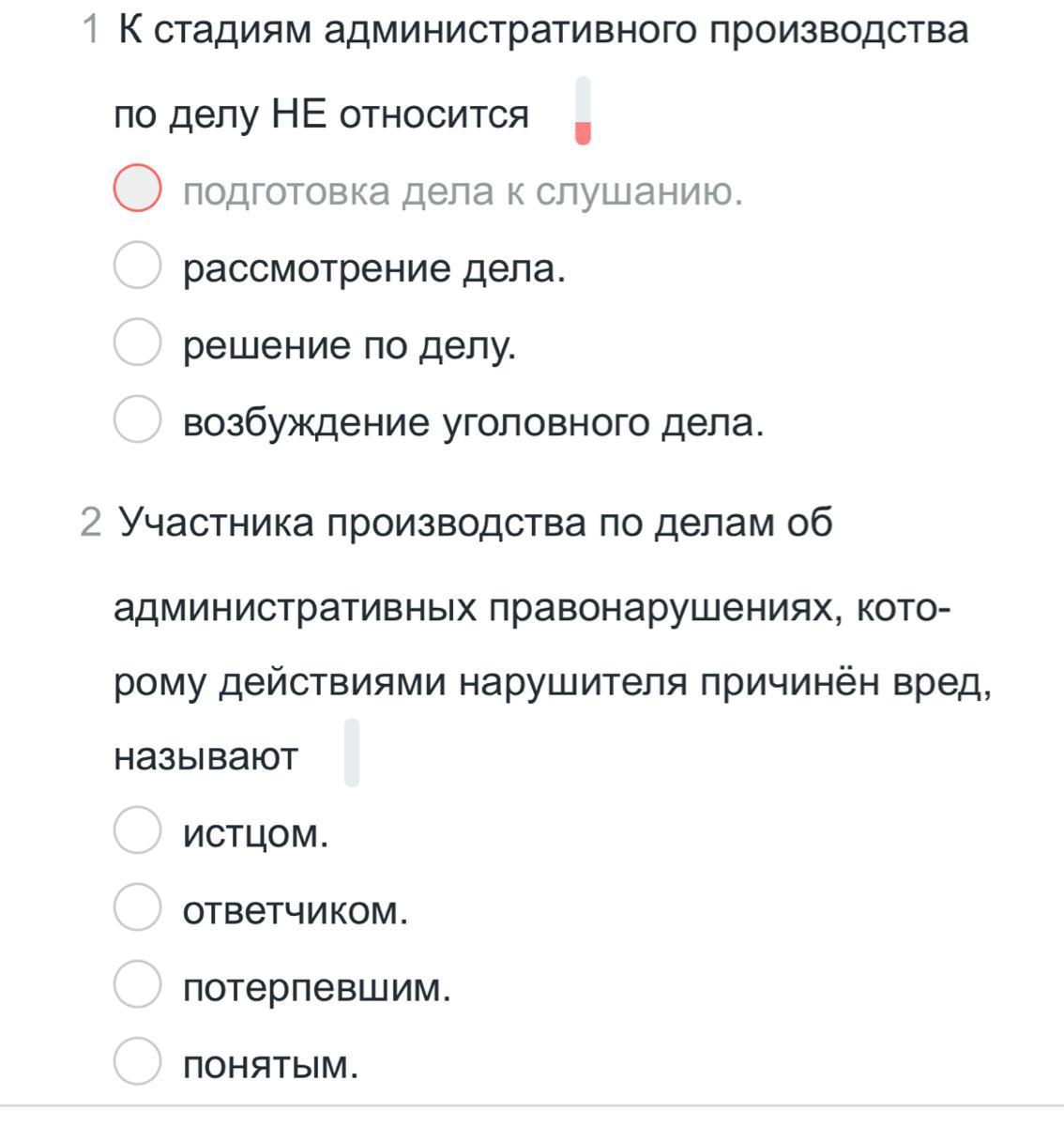Screen dimensions: 1064x1126
Task: Choose the 'ответчиком' radio button
Action: tap(137, 907)
